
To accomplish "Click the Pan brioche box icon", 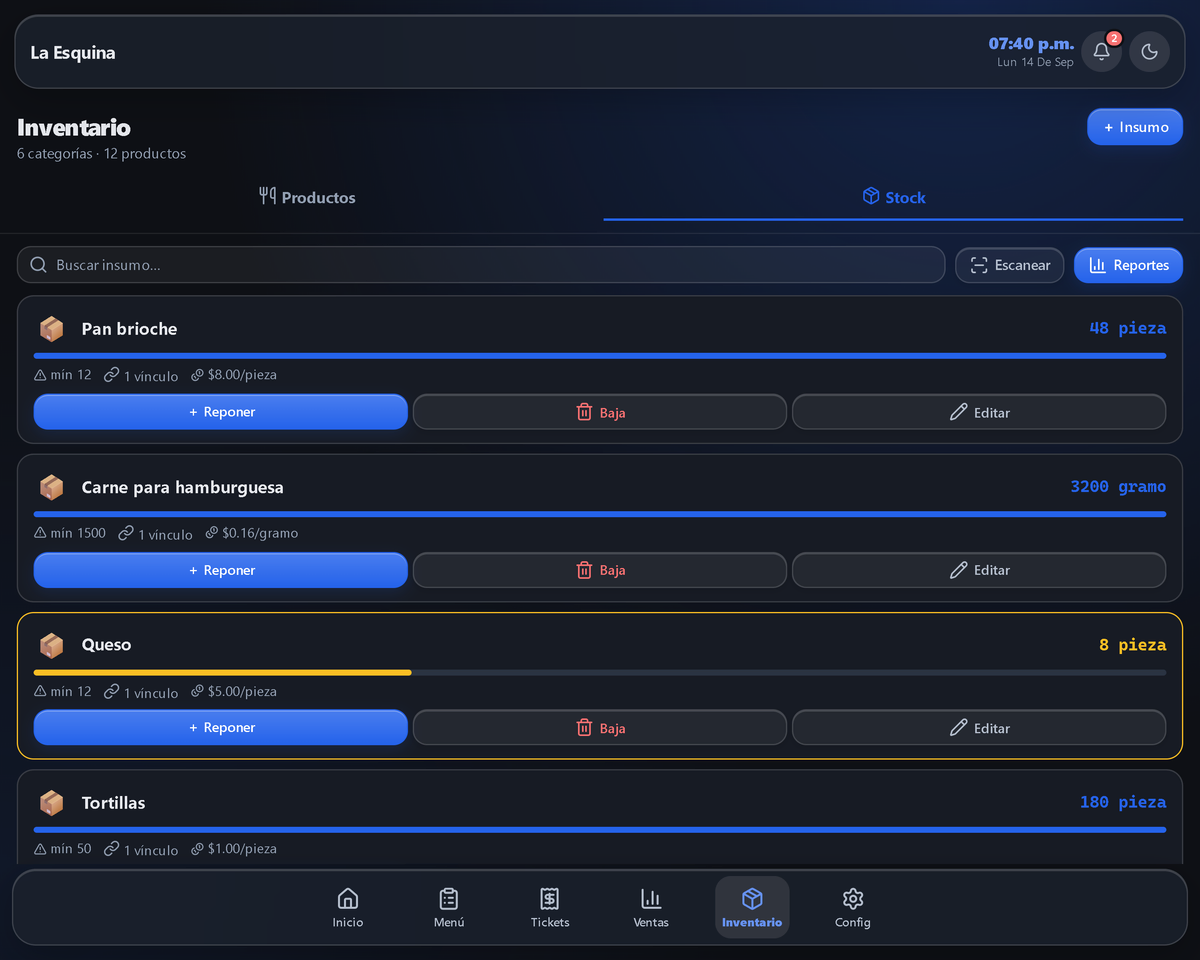I will click(51, 329).
